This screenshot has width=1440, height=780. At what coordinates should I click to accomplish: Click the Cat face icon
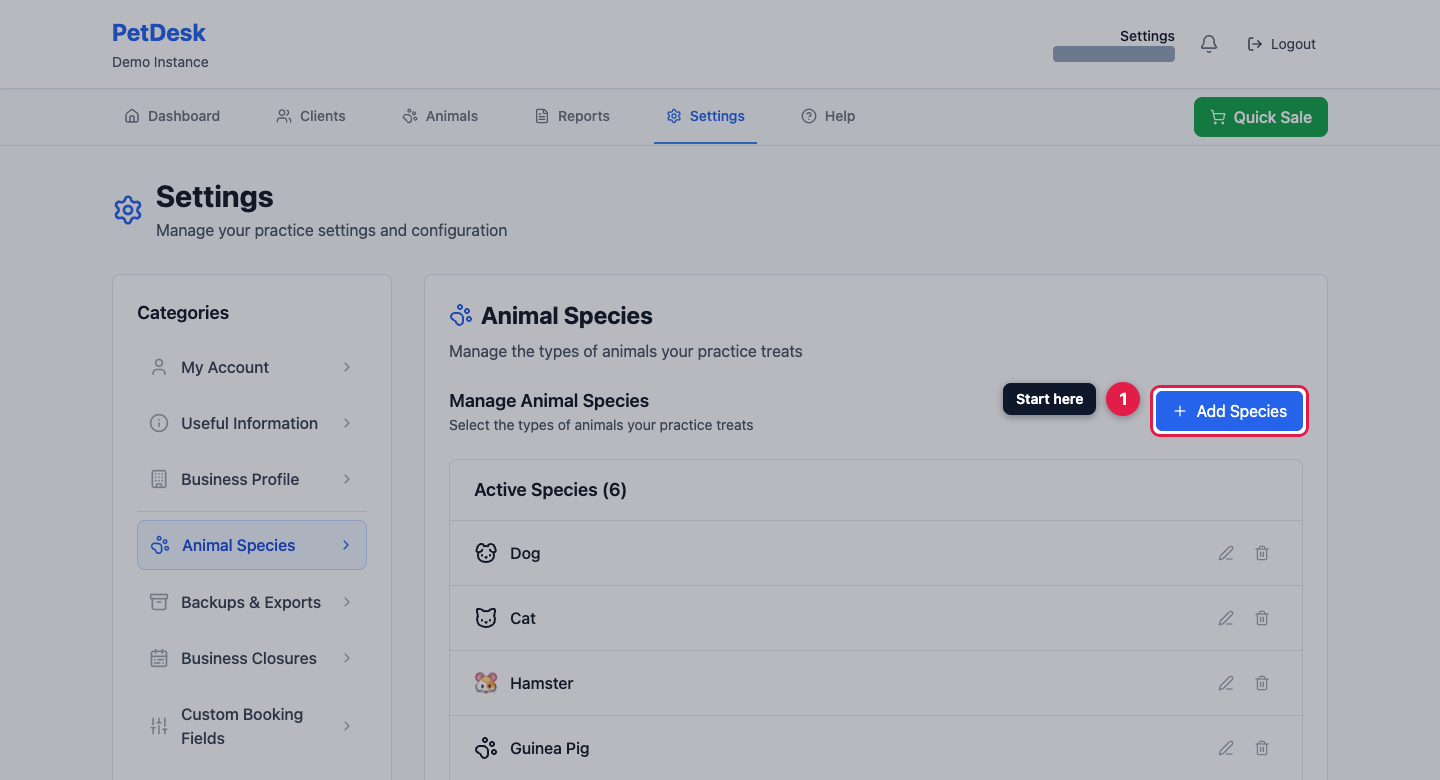486,618
